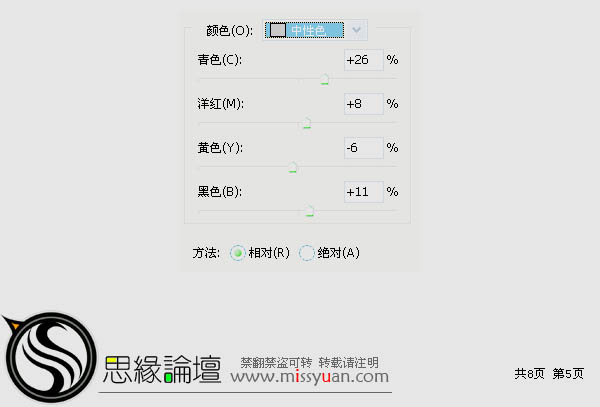Screen dimensions: 600x407
Task: Click the 青色 percentage input field
Action: [x=364, y=60]
